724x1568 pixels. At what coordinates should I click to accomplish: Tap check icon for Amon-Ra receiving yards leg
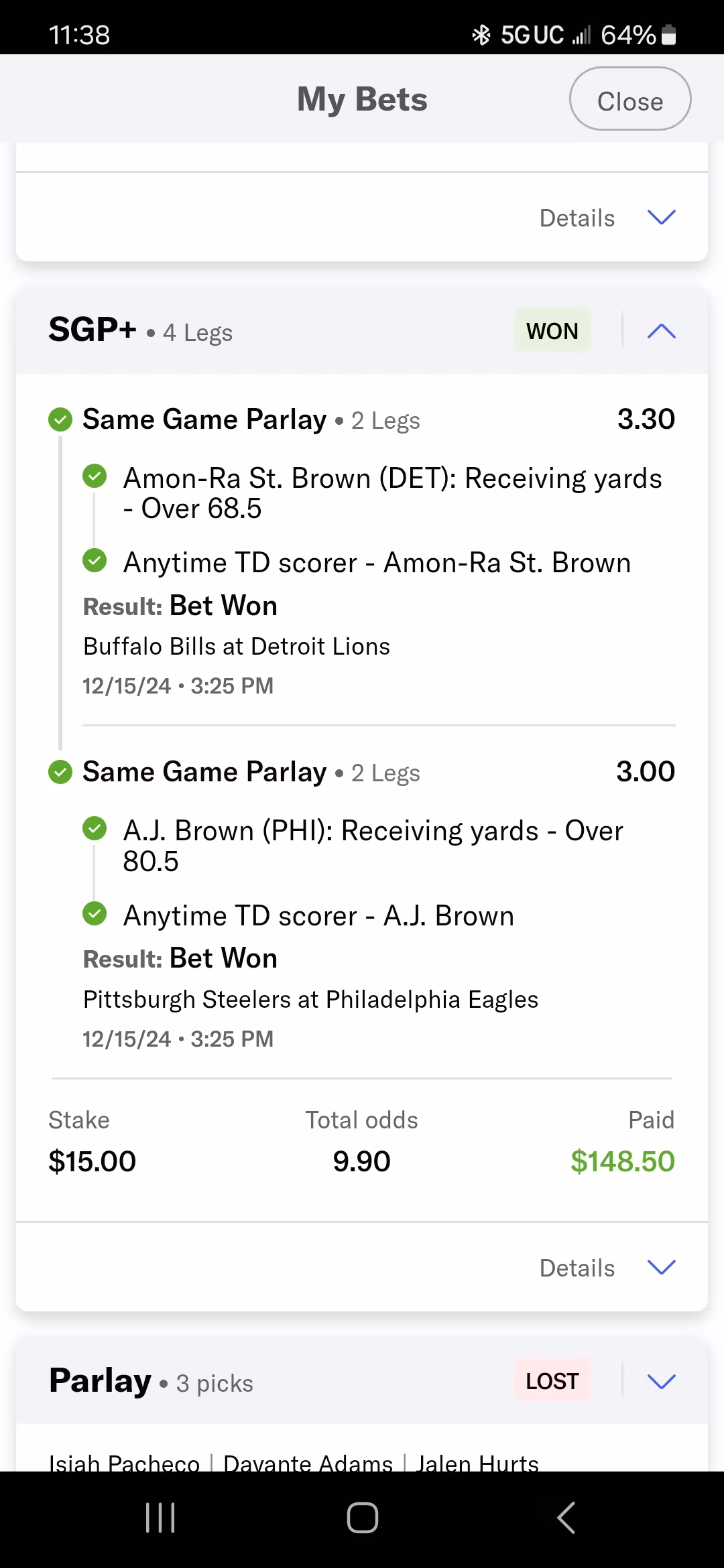click(x=95, y=477)
